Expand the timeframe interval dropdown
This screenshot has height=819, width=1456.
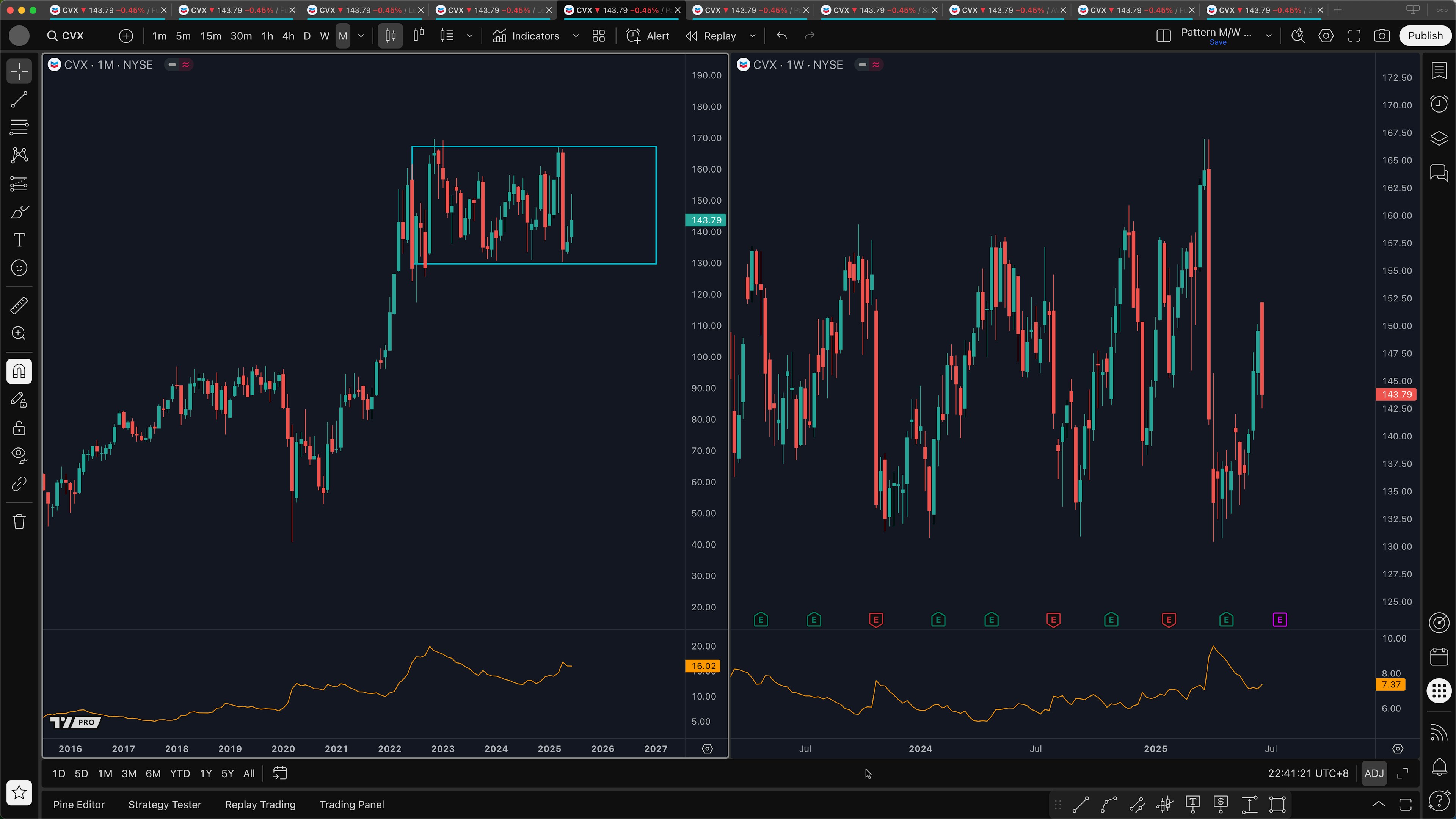tap(361, 36)
